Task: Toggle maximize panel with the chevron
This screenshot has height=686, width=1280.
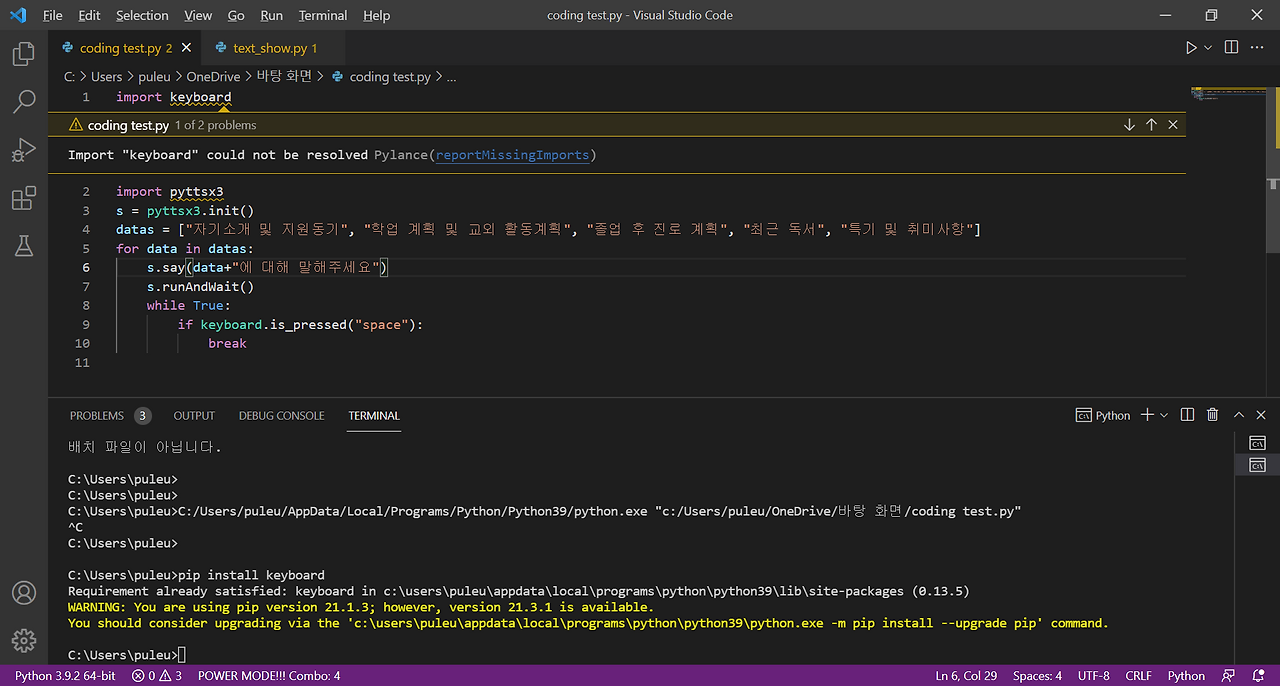Action: [1238, 414]
